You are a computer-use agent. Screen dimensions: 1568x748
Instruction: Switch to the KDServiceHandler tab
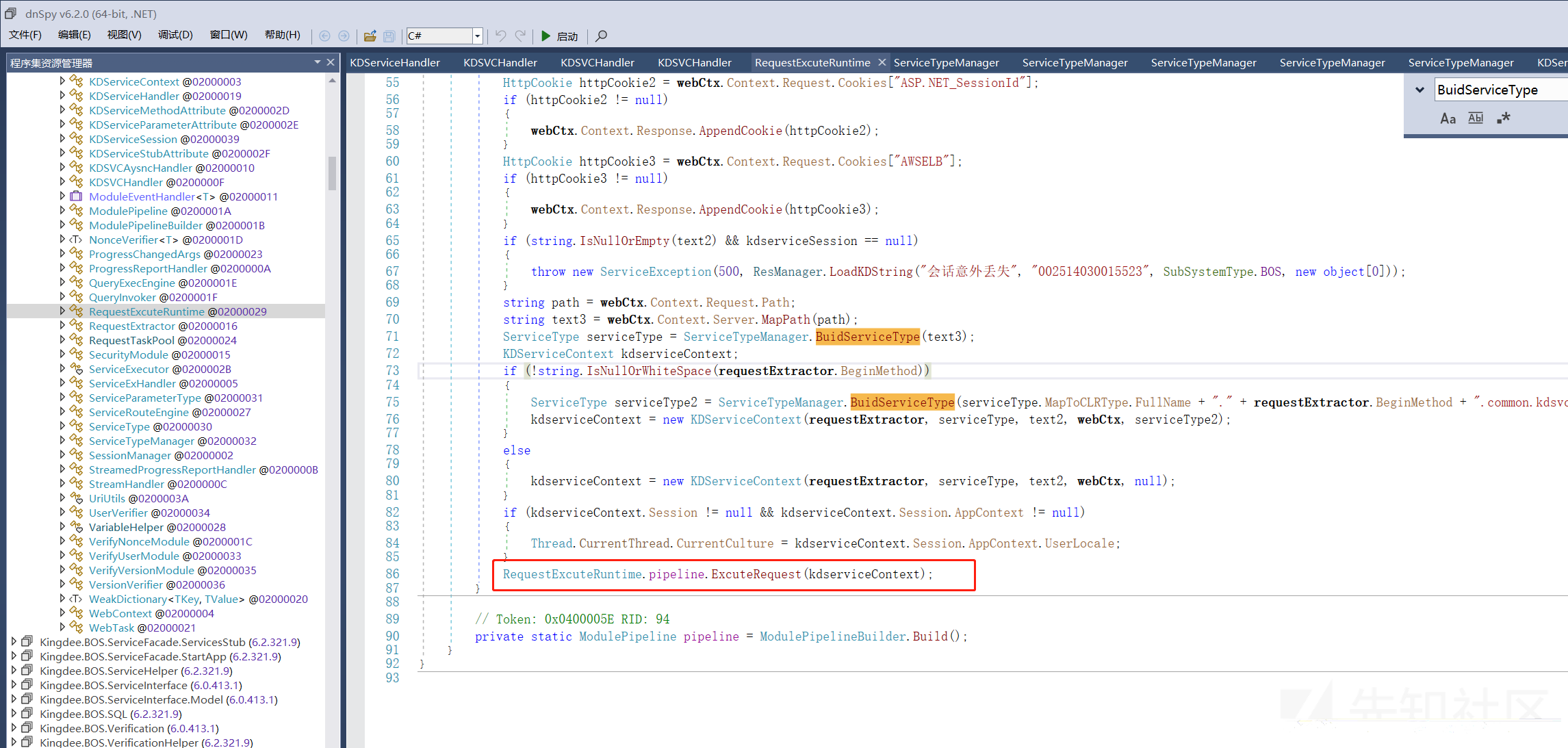click(395, 62)
